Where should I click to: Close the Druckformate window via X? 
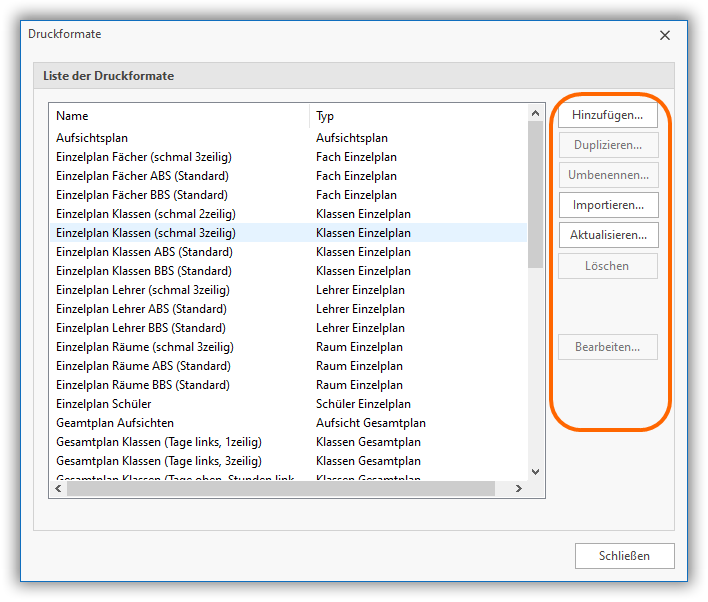pos(665,35)
